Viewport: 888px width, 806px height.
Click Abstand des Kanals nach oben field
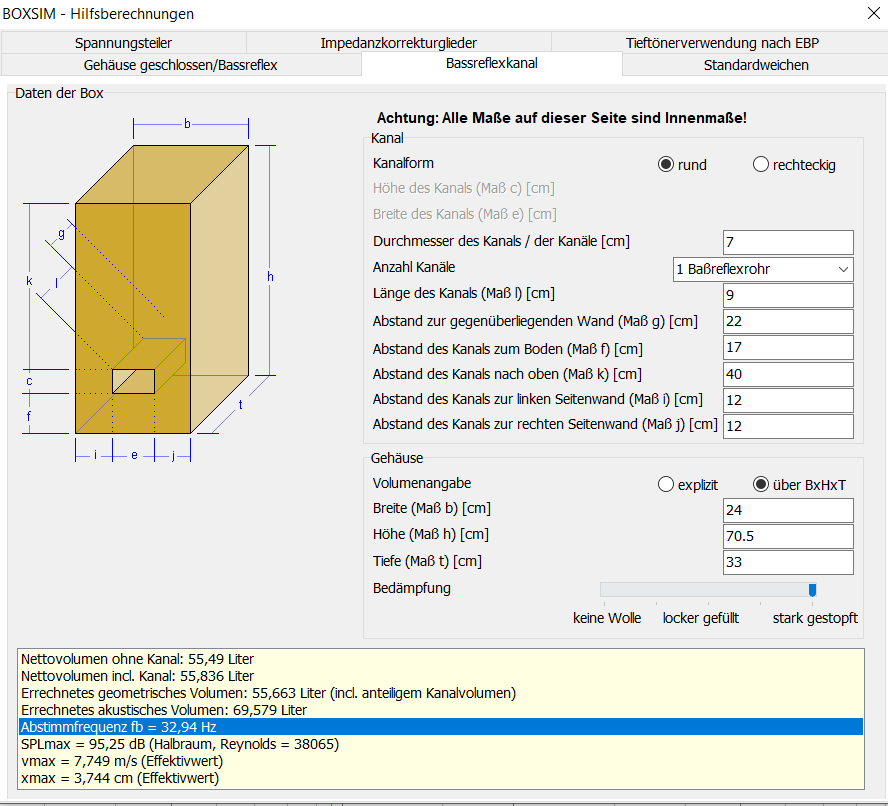tap(788, 374)
